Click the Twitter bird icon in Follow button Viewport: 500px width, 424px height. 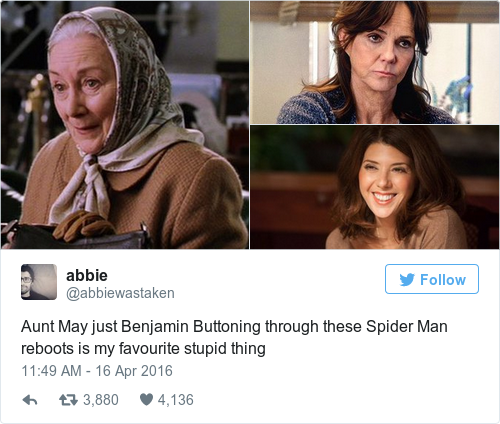[407, 280]
